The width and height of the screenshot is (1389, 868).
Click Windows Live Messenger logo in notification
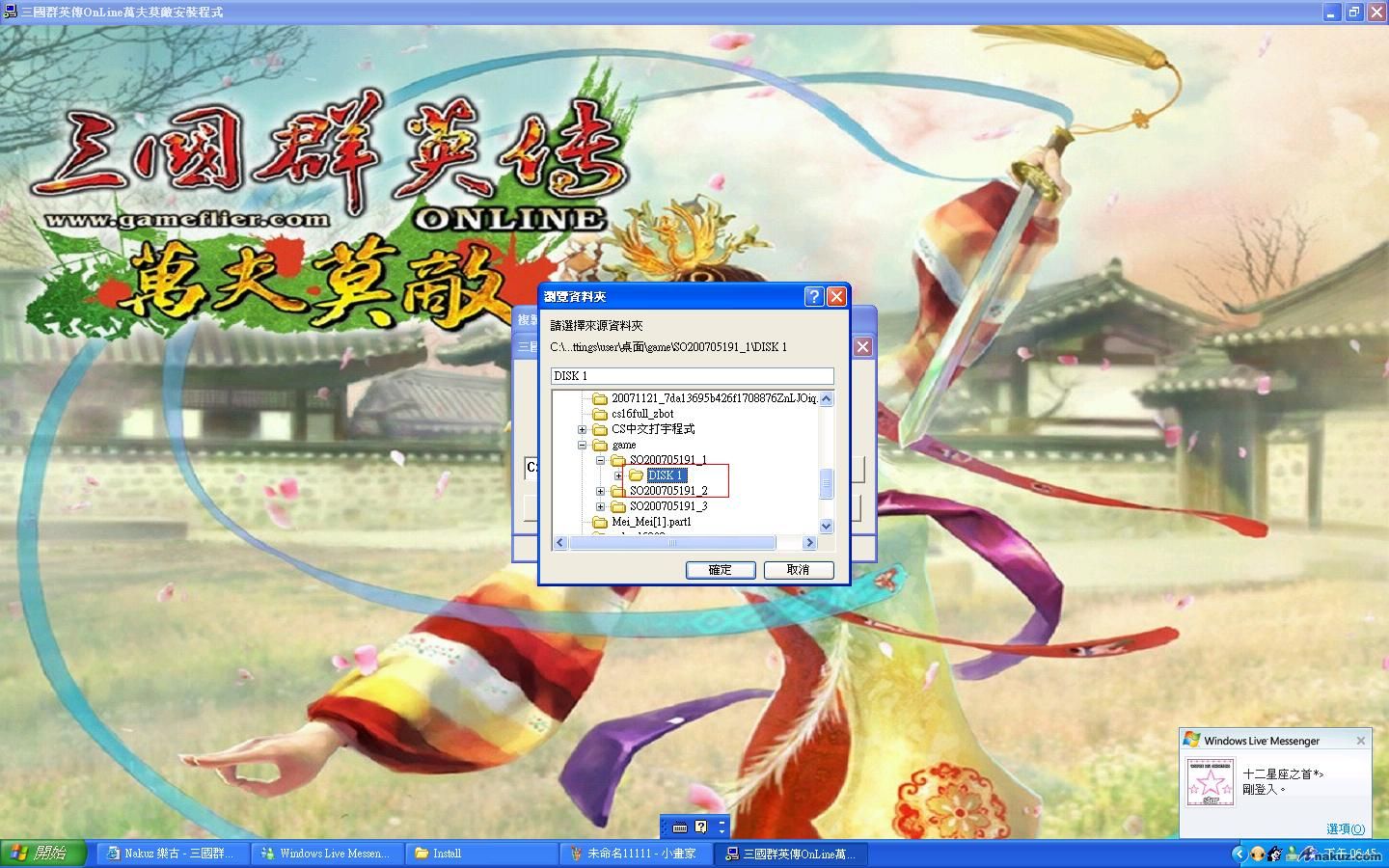pos(1191,740)
